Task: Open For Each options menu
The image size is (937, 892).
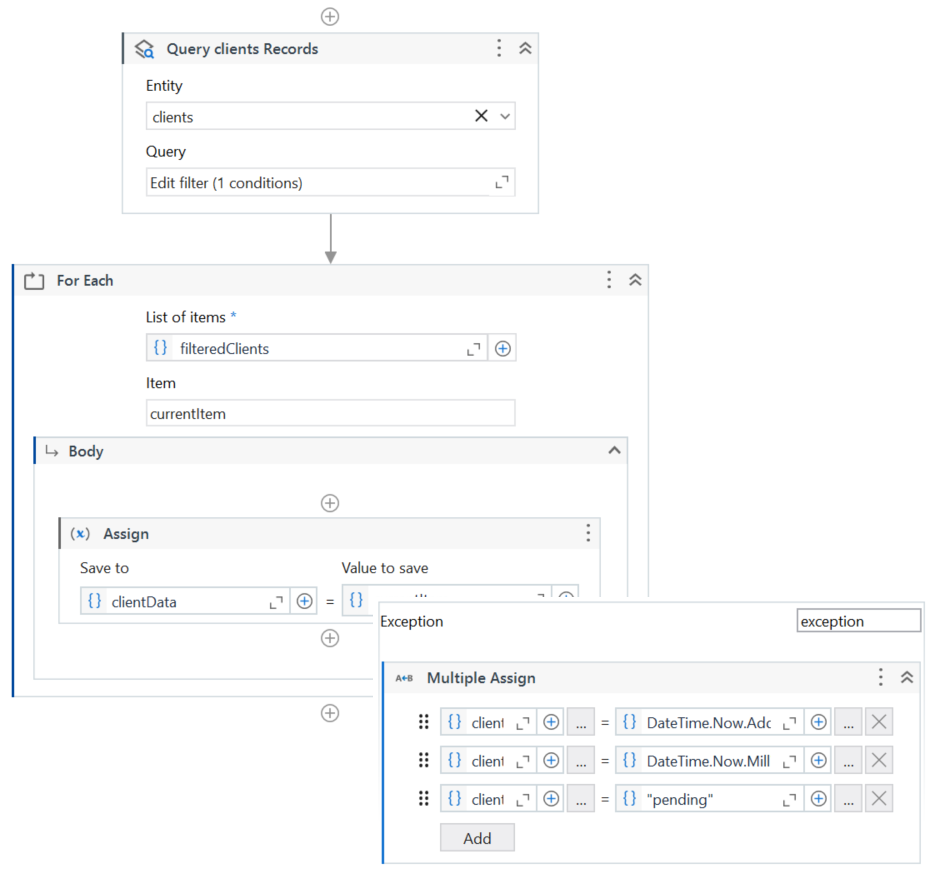Action: coord(609,281)
